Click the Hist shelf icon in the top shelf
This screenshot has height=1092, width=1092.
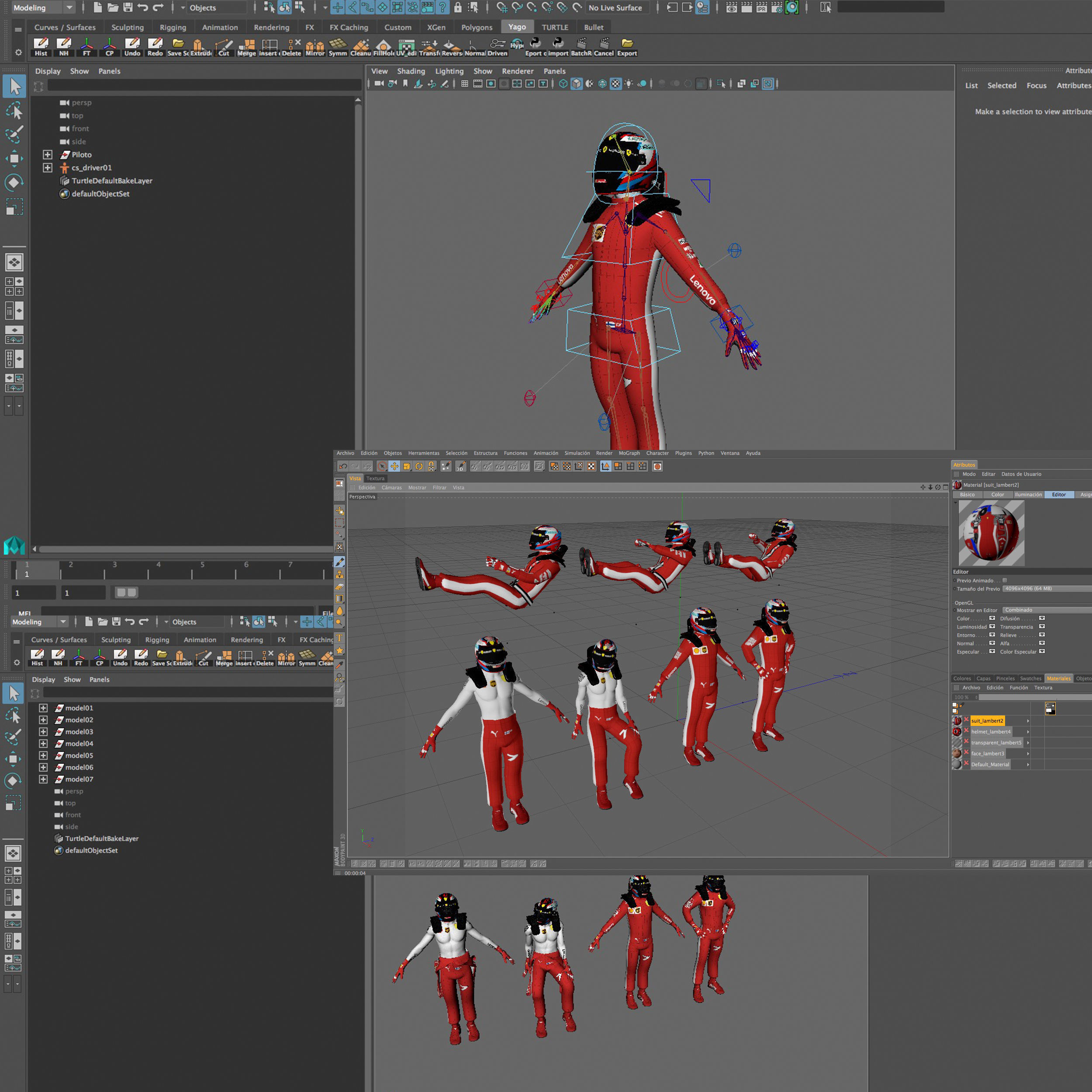coord(41,46)
